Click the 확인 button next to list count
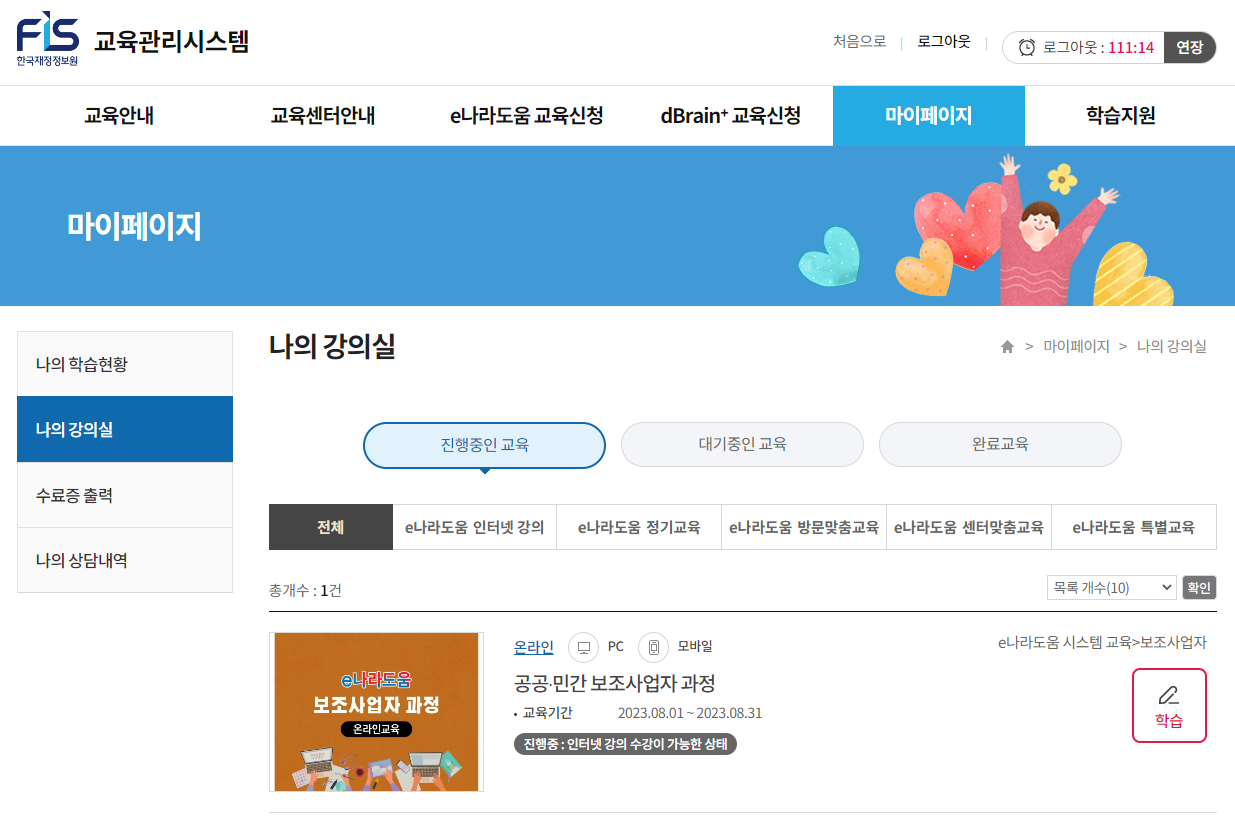 1199,587
